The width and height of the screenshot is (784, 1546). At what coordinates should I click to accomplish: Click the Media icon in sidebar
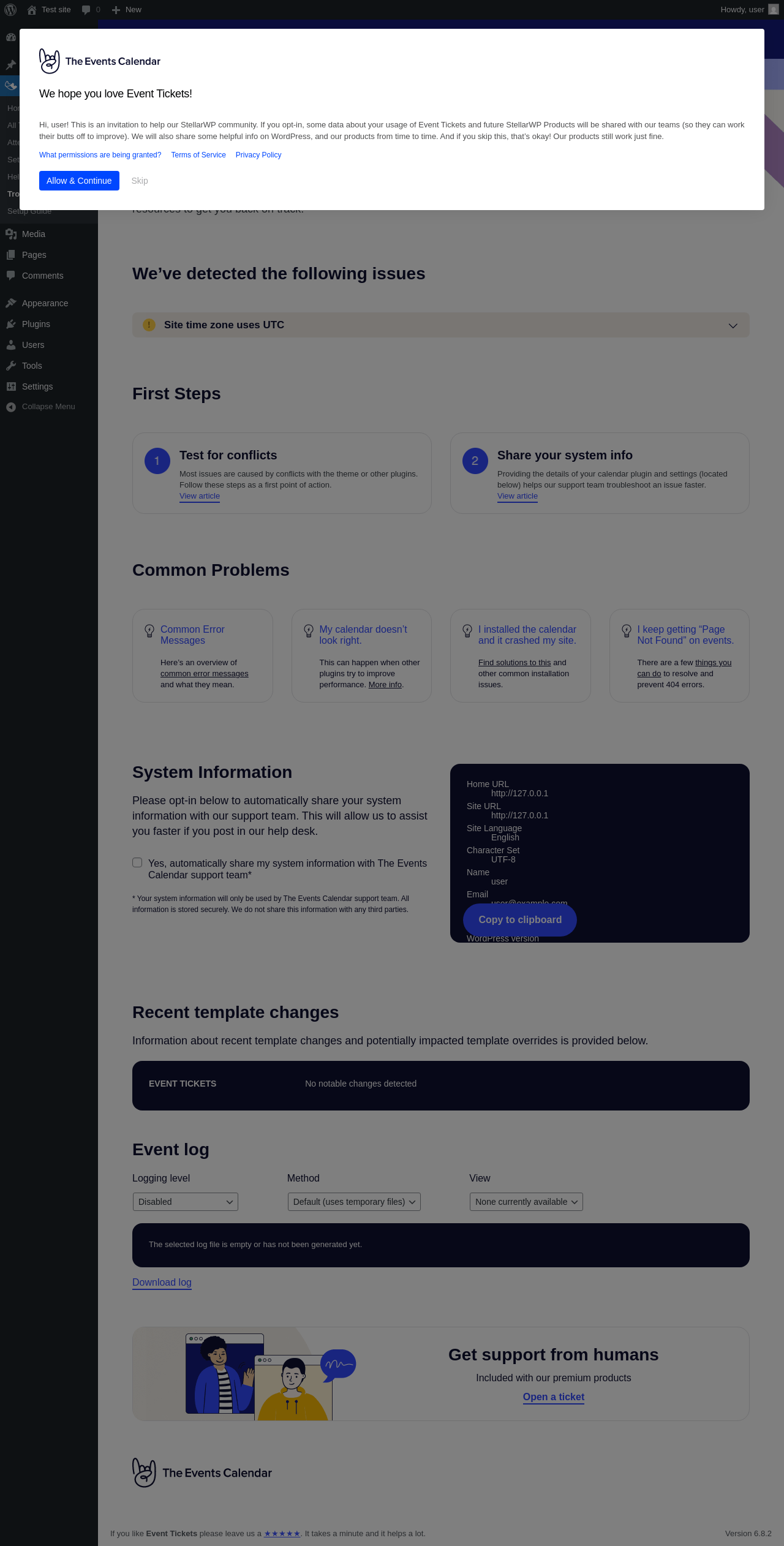click(11, 234)
